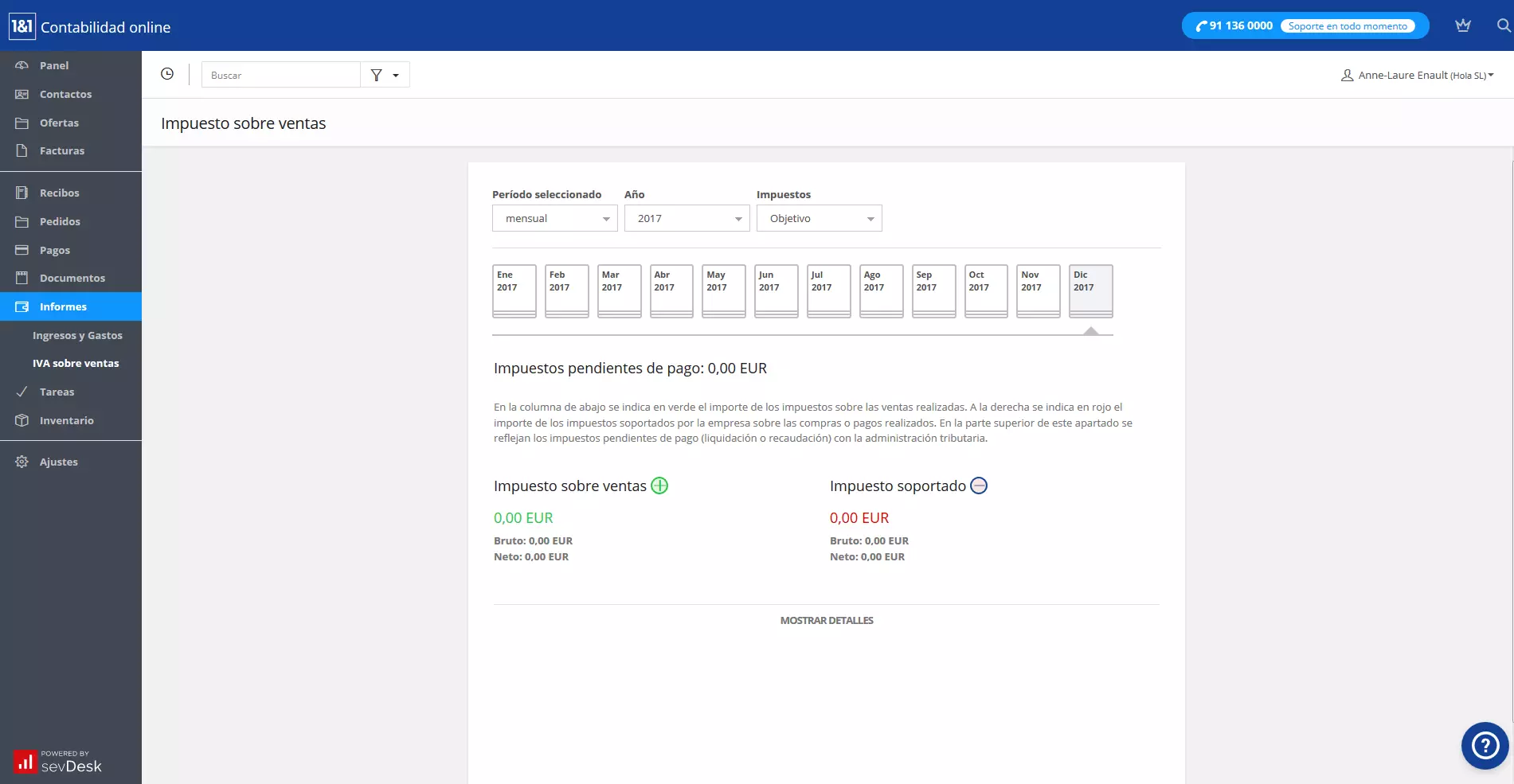Open the Facturas section in the sidebar
The image size is (1514, 784).
click(x=62, y=150)
